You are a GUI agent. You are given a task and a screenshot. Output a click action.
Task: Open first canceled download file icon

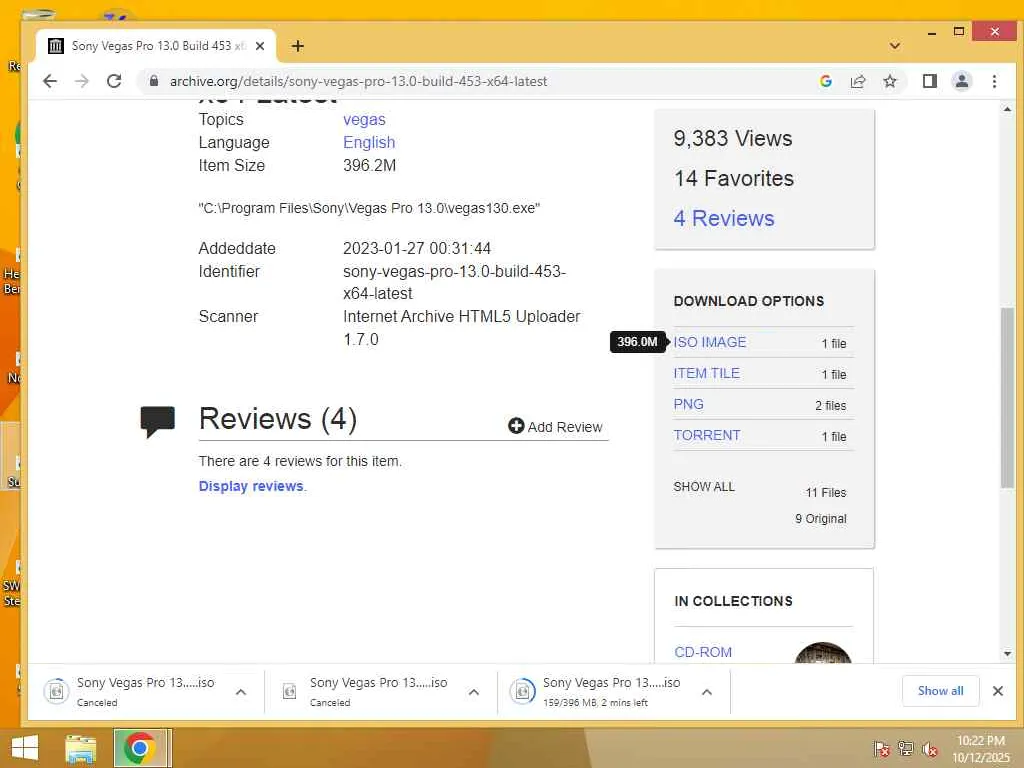tap(56, 691)
